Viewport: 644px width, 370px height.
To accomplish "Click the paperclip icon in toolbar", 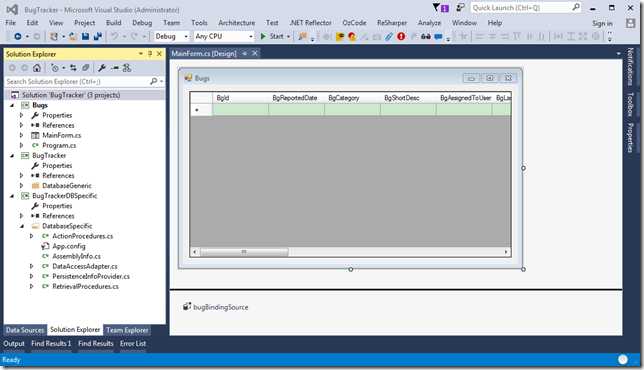I will point(389,37).
